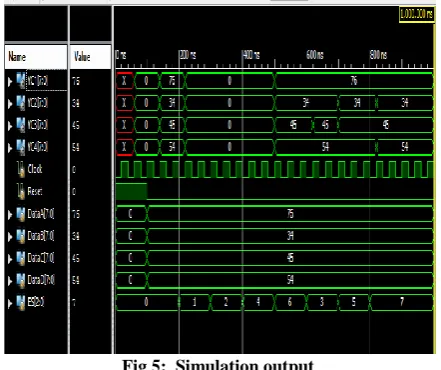Select the DataD[7:0] signal name

pos(41,280)
